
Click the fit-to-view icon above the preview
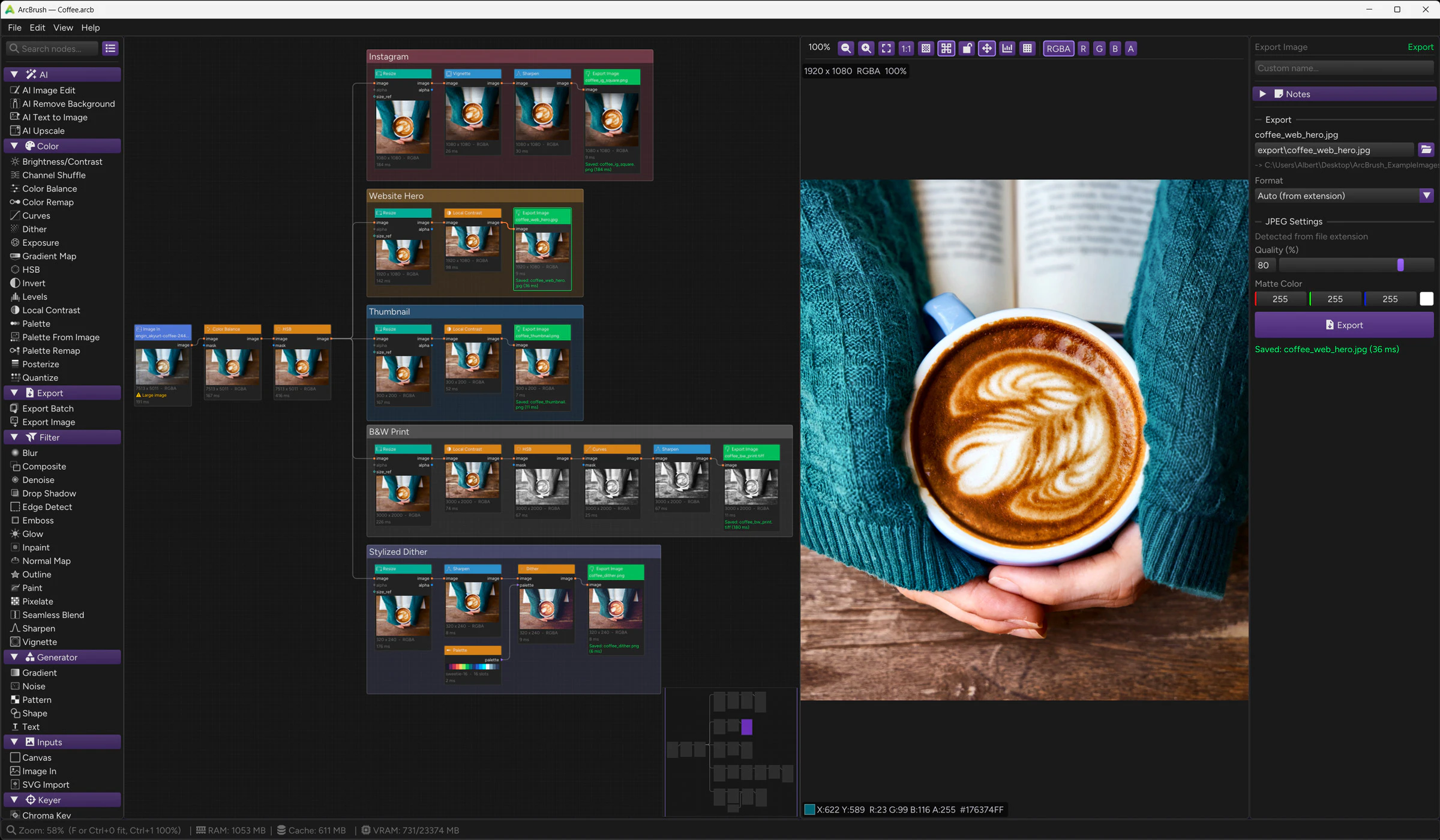886,48
